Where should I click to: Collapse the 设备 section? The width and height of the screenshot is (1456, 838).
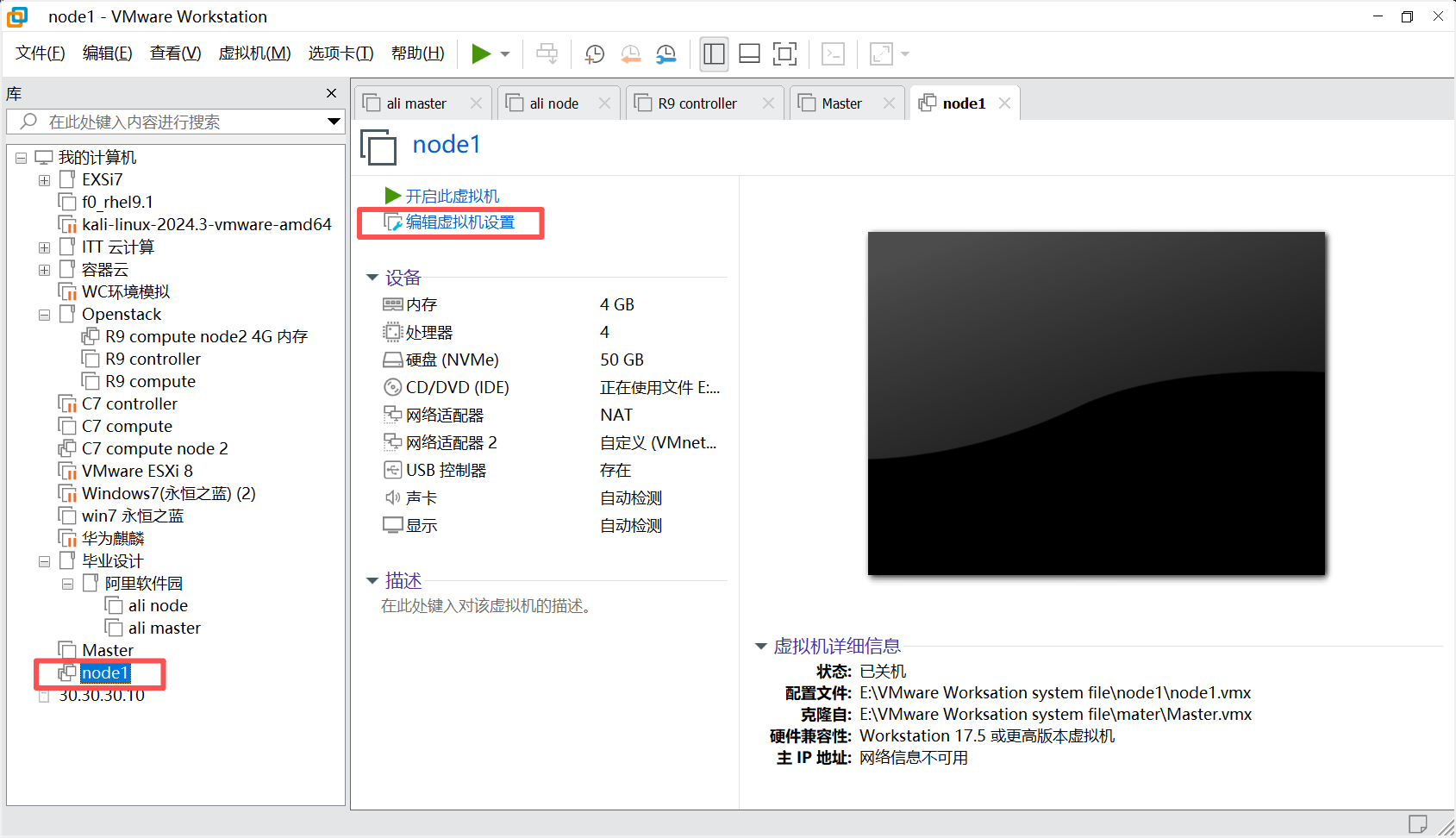pos(372,278)
